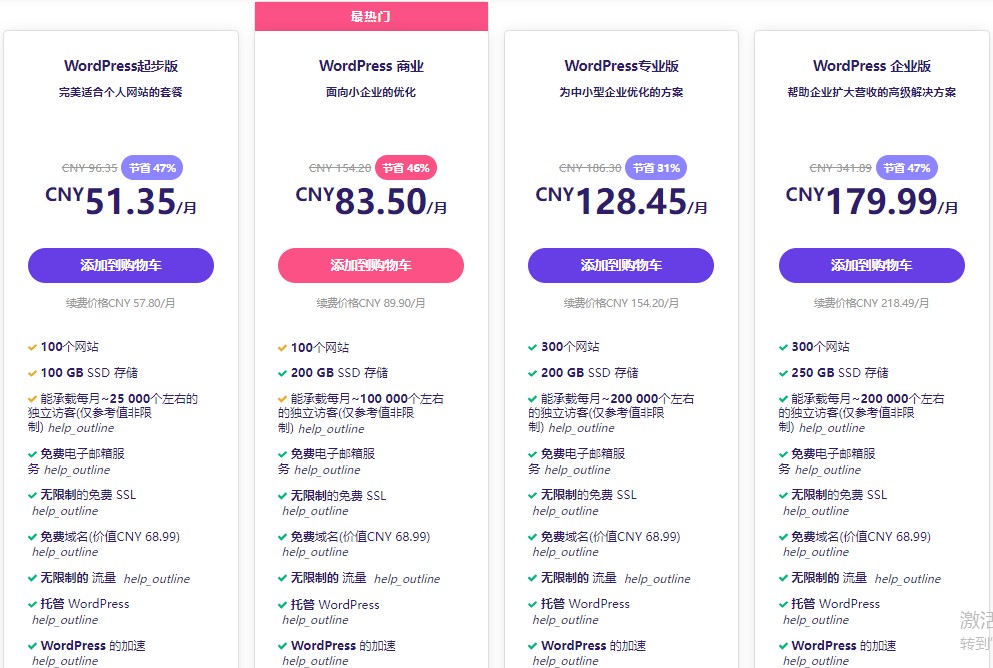Click help icon under 托管 WordPress in 商业 plan
Screen dimensions: 993x668
tap(315, 620)
